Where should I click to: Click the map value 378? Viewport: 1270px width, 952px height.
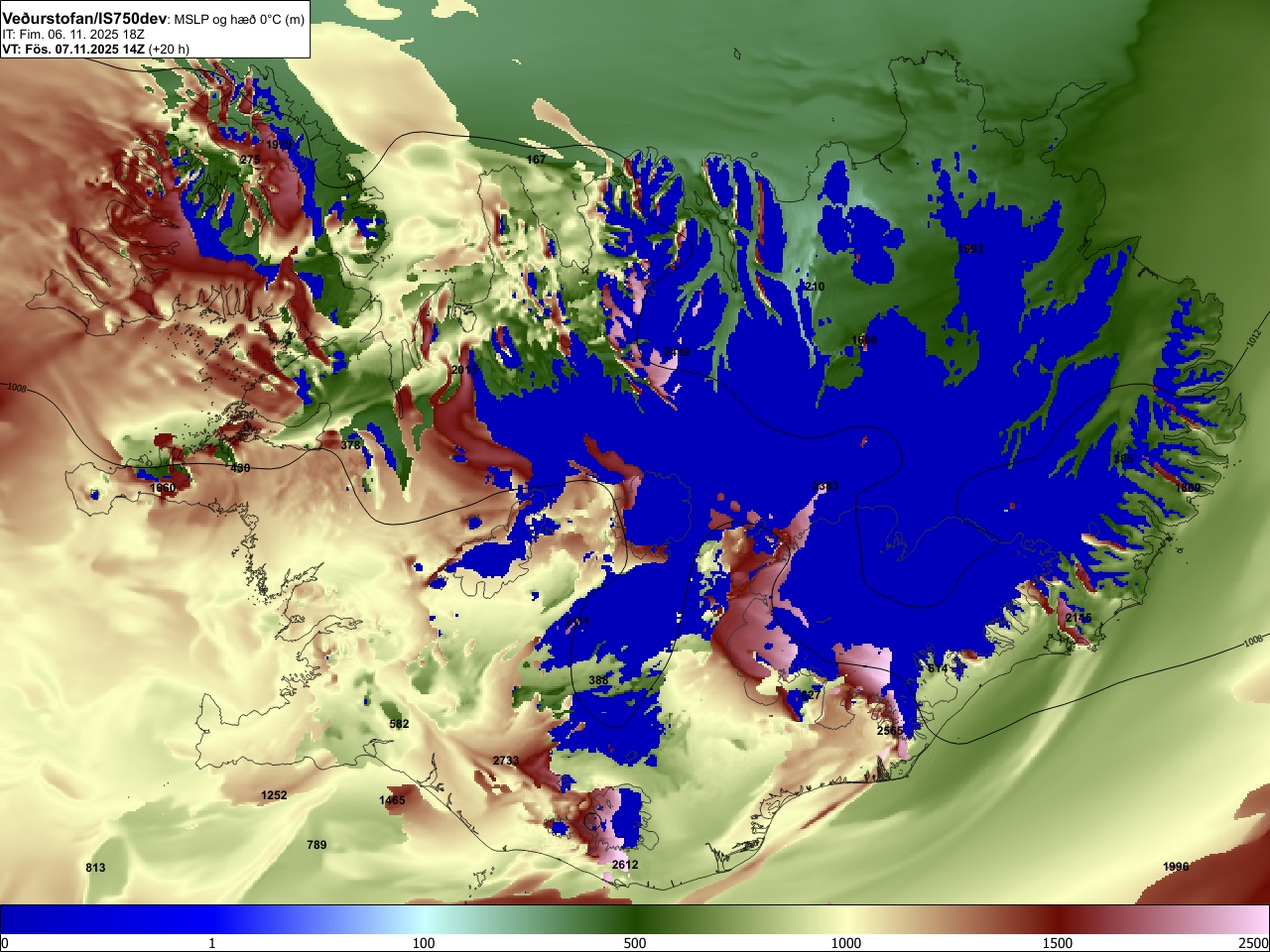pyautogui.click(x=350, y=445)
